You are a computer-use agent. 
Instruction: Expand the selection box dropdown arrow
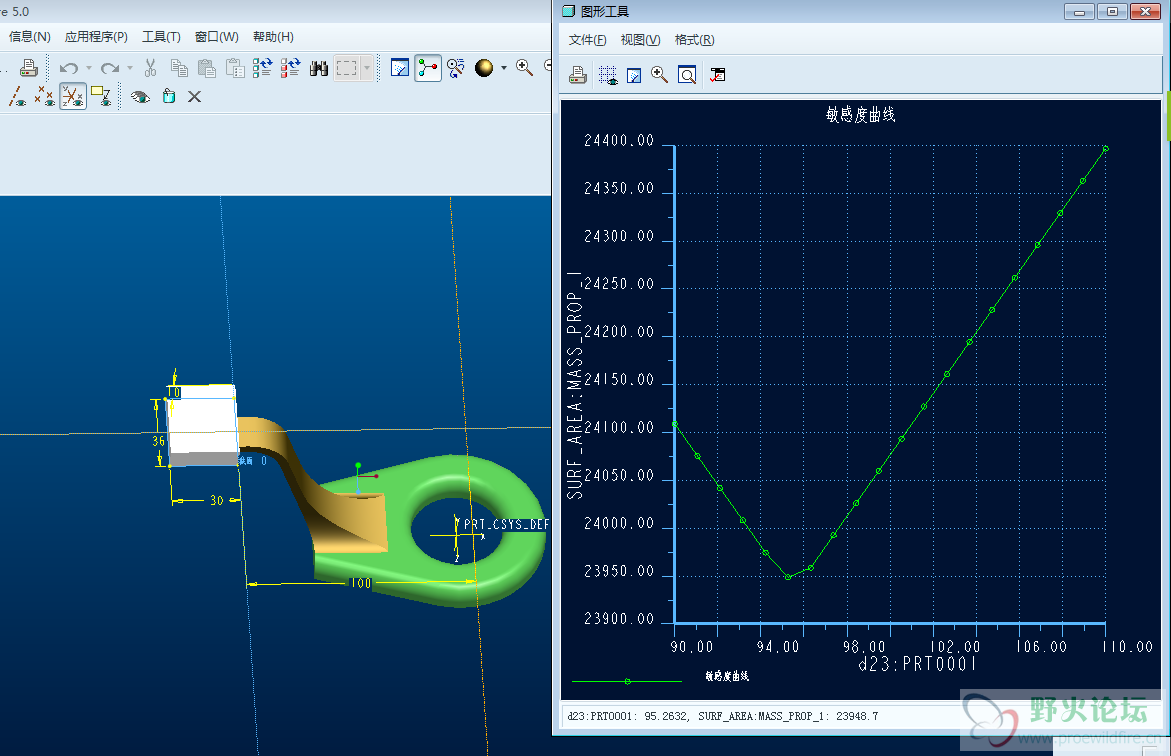[x=367, y=68]
